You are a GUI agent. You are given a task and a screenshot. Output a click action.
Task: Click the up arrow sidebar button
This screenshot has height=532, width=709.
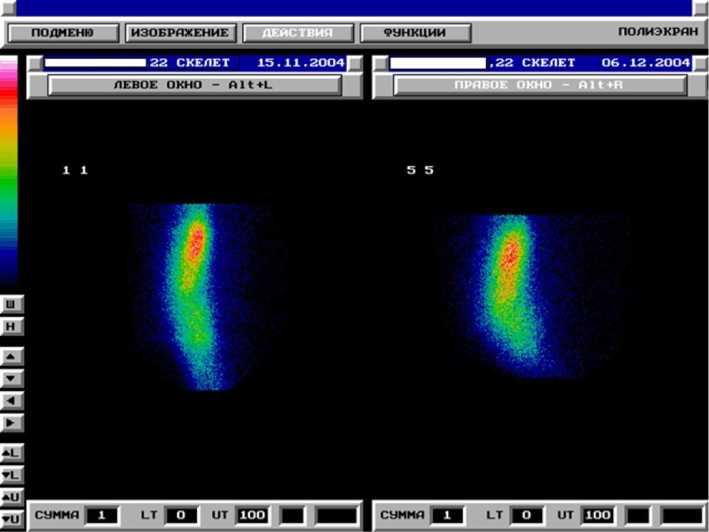[11, 357]
